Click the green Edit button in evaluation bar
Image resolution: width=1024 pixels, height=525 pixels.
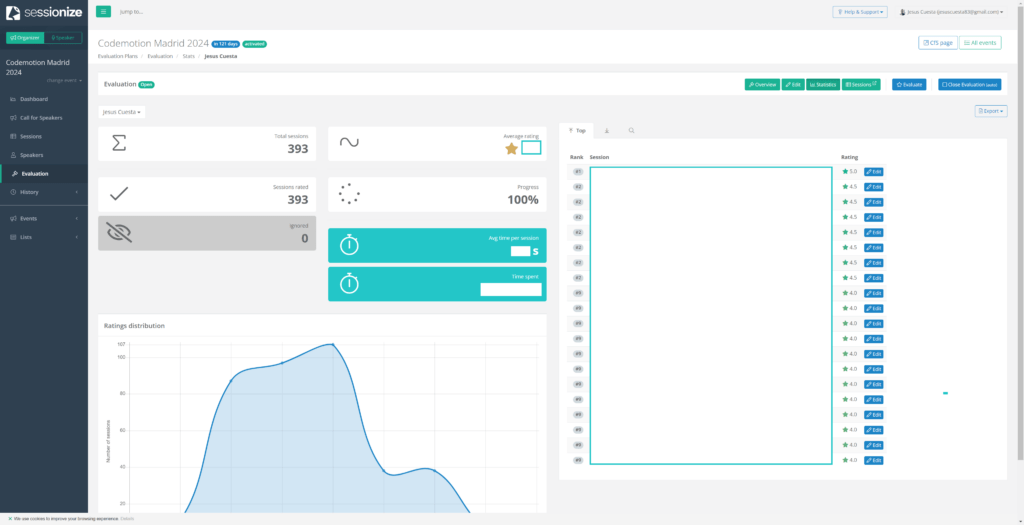[x=793, y=84]
